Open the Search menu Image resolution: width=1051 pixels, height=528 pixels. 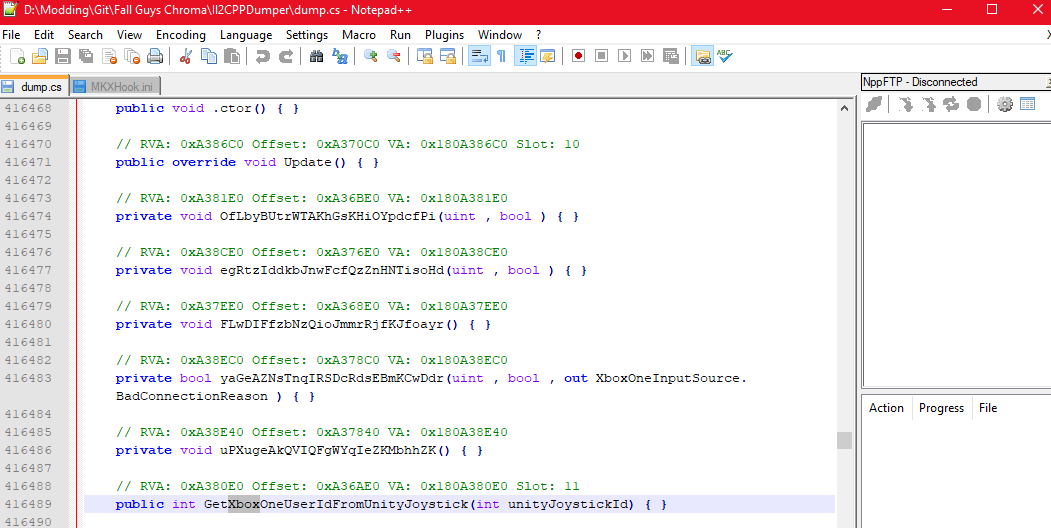[85, 35]
